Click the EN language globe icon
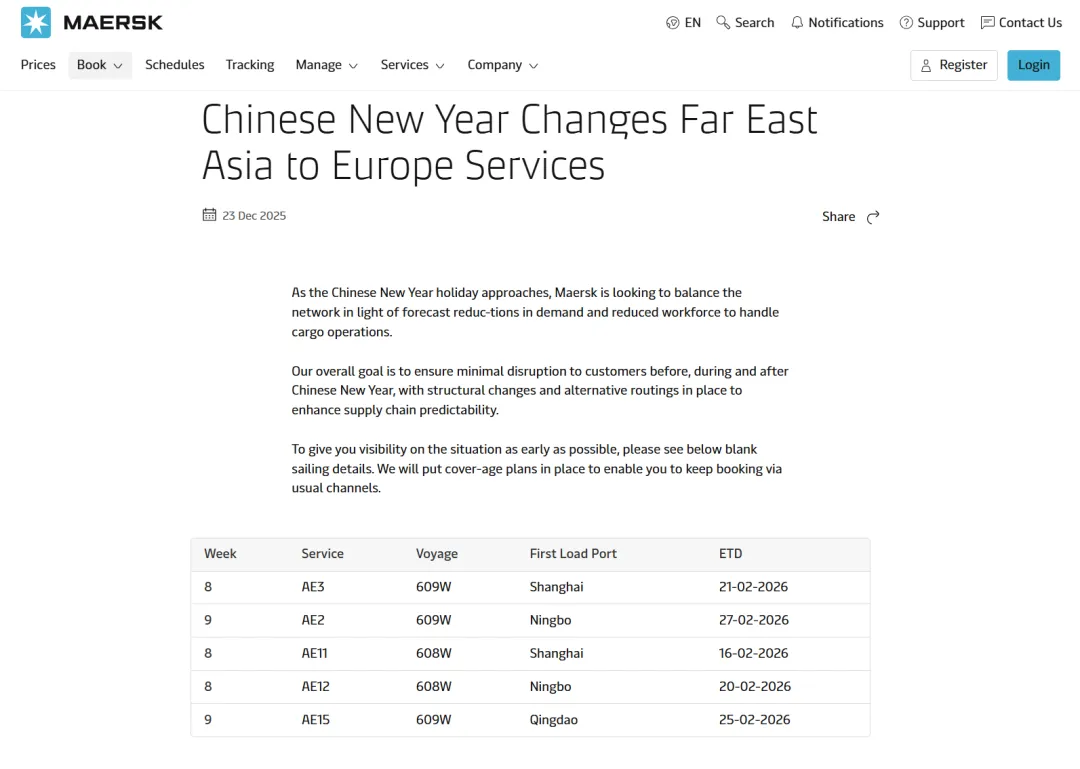Viewport: 1080px width, 769px height. [671, 21]
